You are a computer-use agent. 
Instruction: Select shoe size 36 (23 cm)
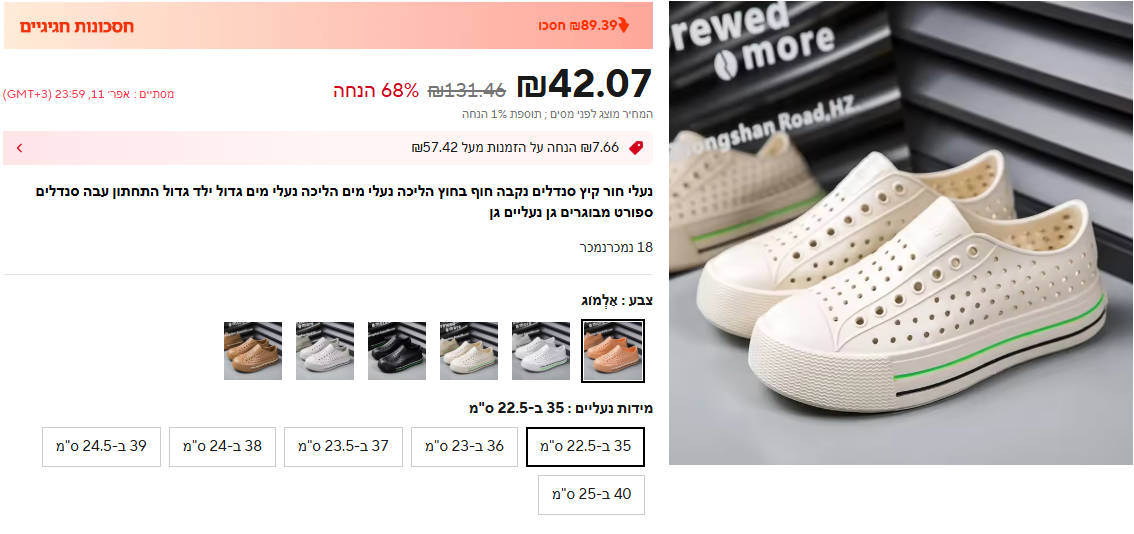pos(464,446)
